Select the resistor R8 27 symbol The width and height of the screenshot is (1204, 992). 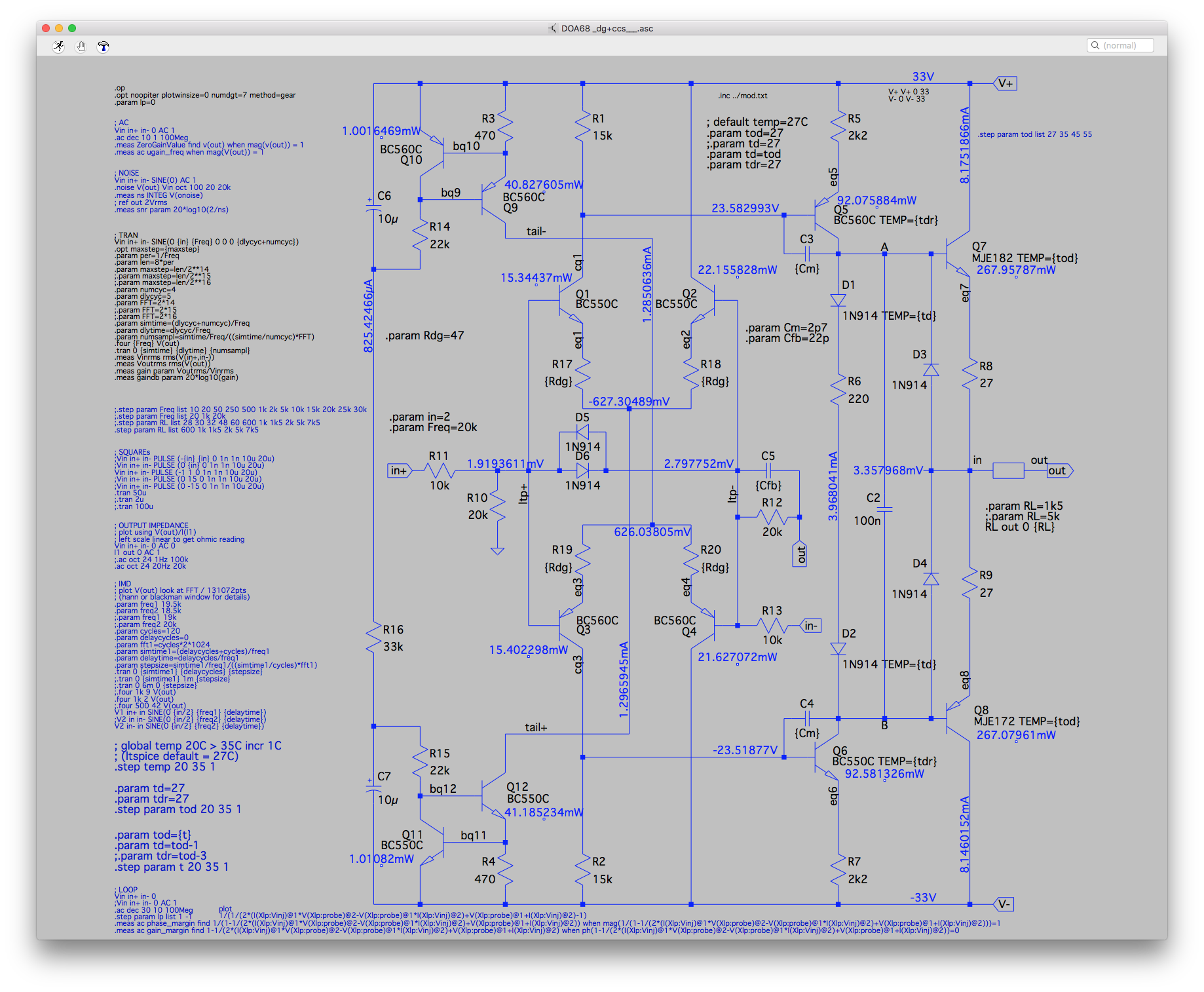(x=970, y=374)
